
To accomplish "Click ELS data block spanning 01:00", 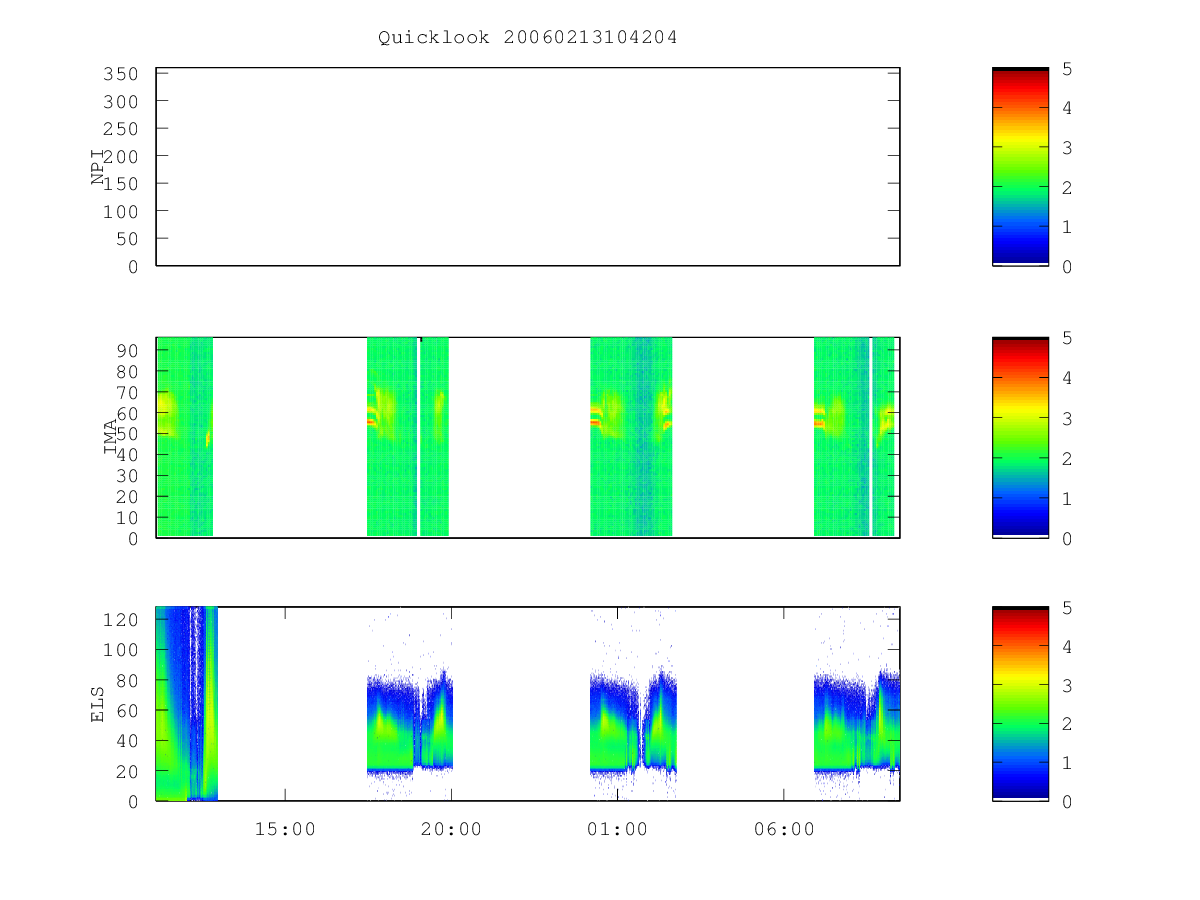I will pyautogui.click(x=633, y=722).
